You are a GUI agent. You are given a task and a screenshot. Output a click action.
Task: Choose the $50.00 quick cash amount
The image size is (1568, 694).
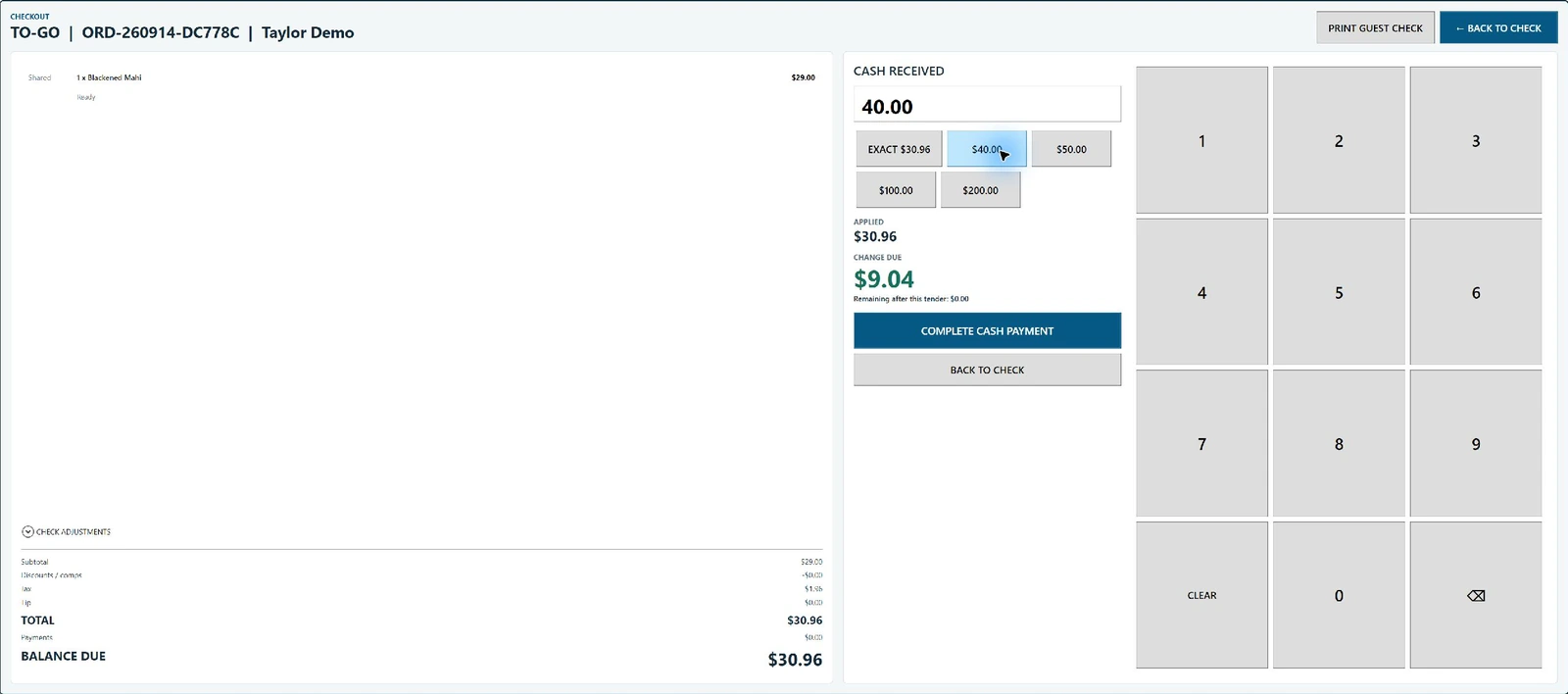pos(1071,149)
